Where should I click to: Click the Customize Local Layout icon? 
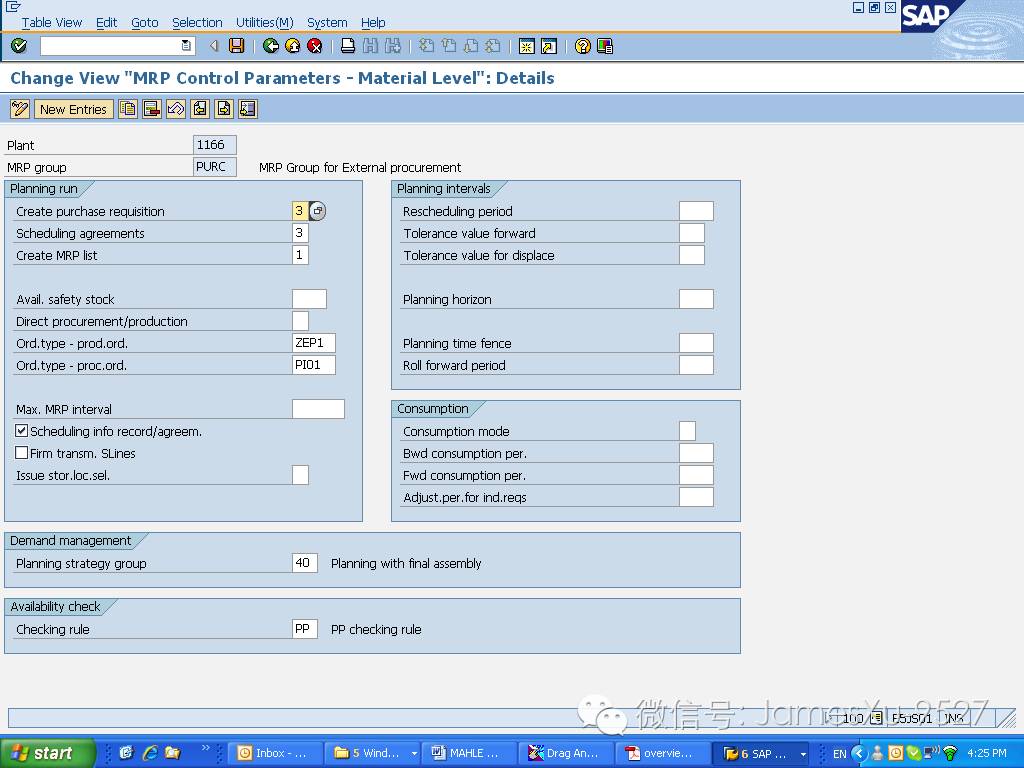tap(605, 46)
